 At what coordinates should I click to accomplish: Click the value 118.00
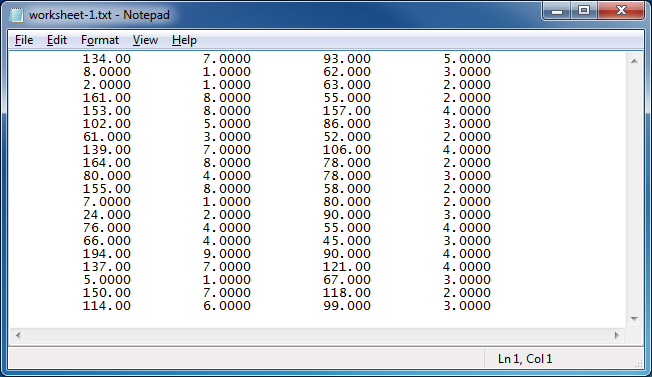[347, 293]
